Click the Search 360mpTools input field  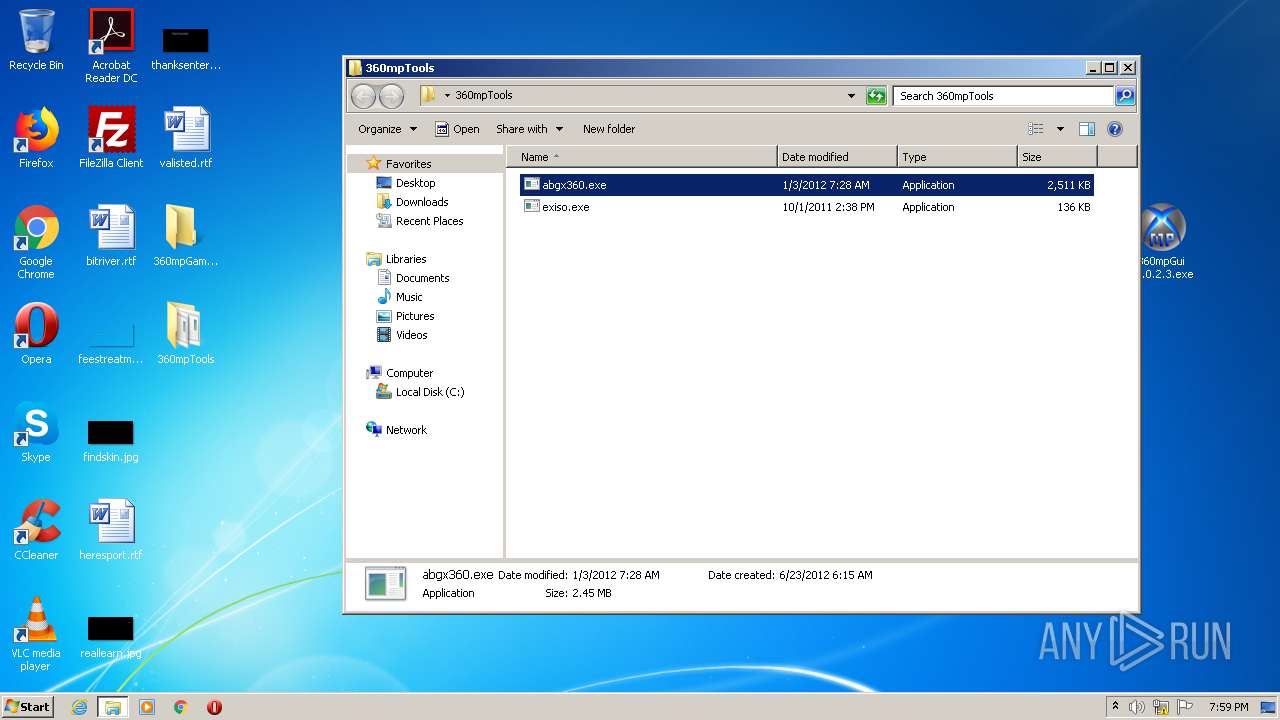(1003, 96)
